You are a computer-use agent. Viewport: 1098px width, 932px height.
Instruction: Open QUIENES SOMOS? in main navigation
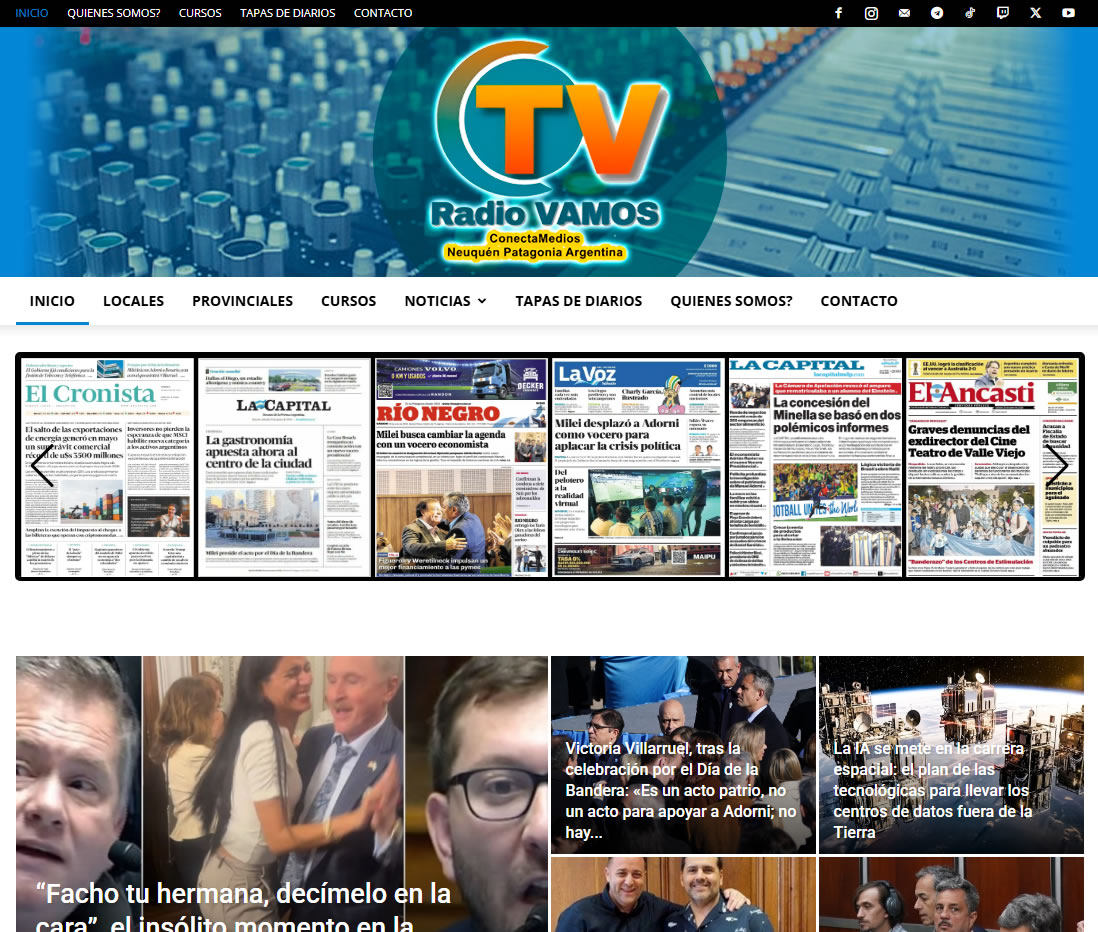click(731, 301)
